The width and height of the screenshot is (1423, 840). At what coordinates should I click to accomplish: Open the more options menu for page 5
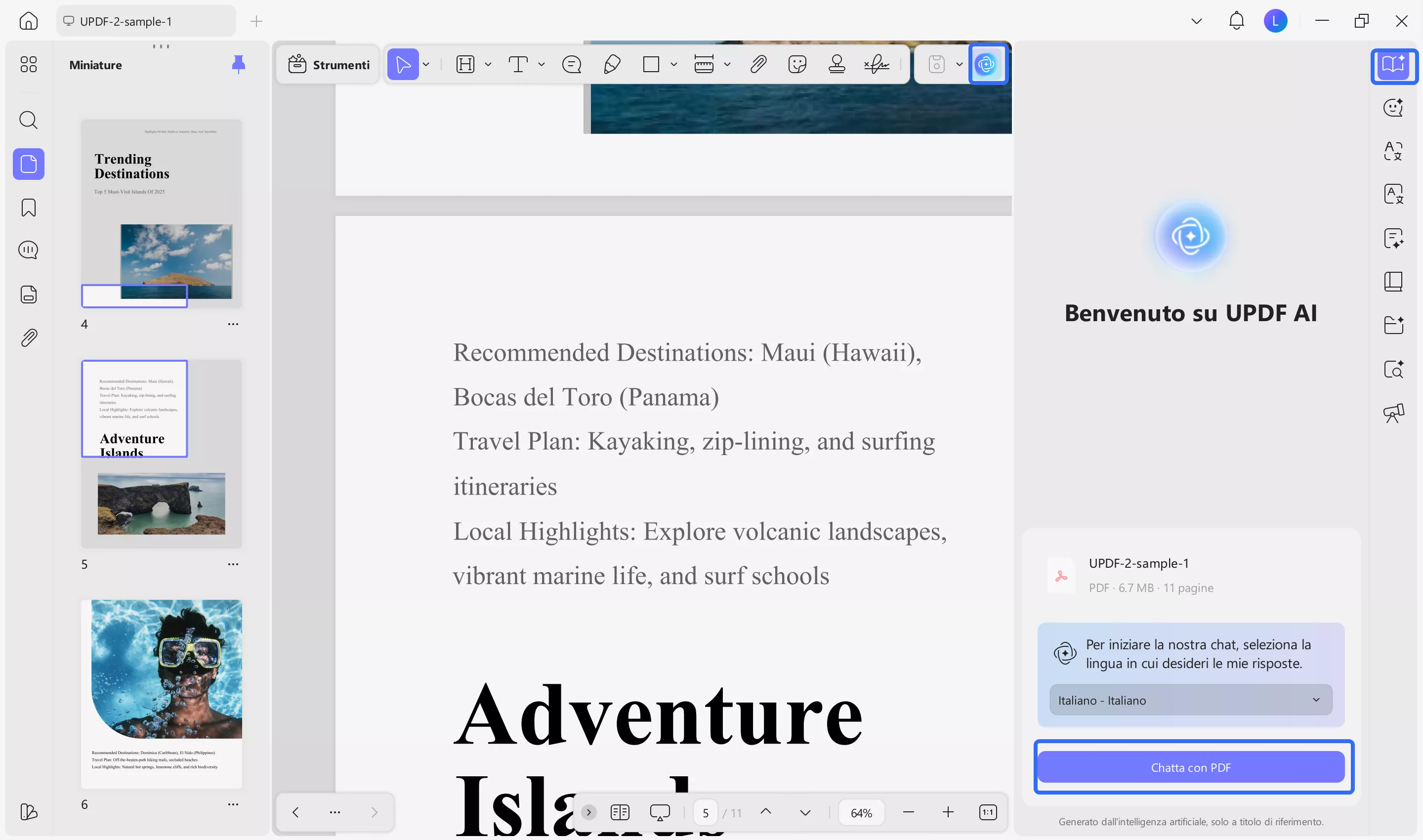[x=233, y=564]
